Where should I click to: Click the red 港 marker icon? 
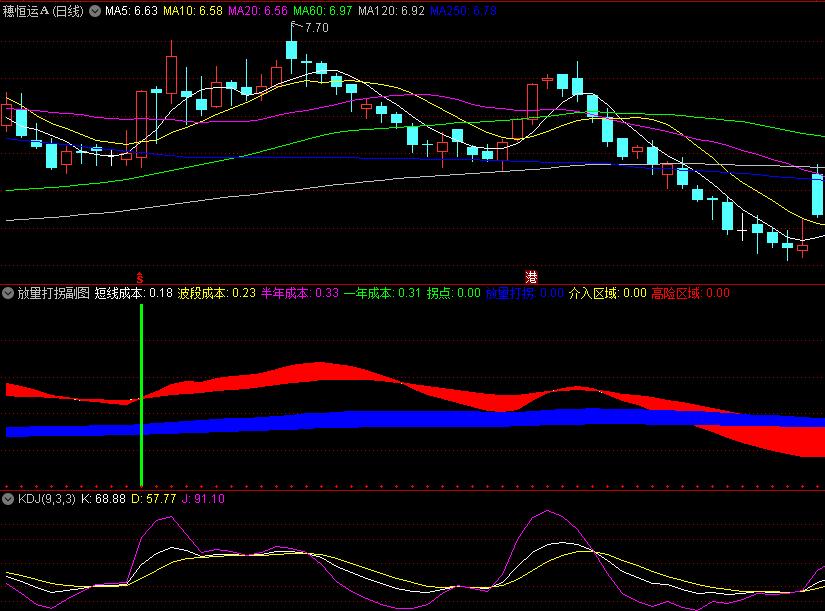[531, 277]
